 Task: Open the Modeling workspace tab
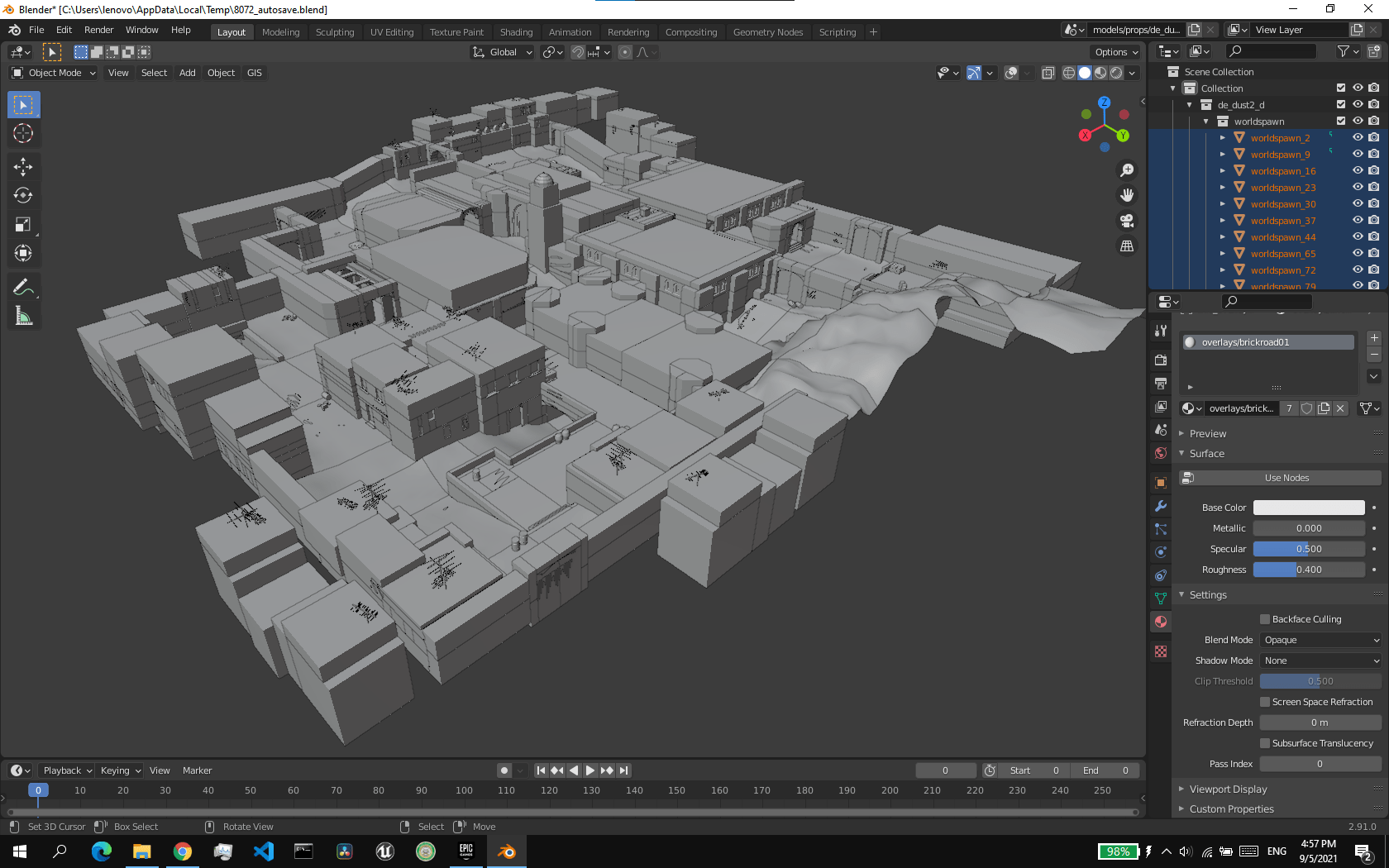[280, 31]
